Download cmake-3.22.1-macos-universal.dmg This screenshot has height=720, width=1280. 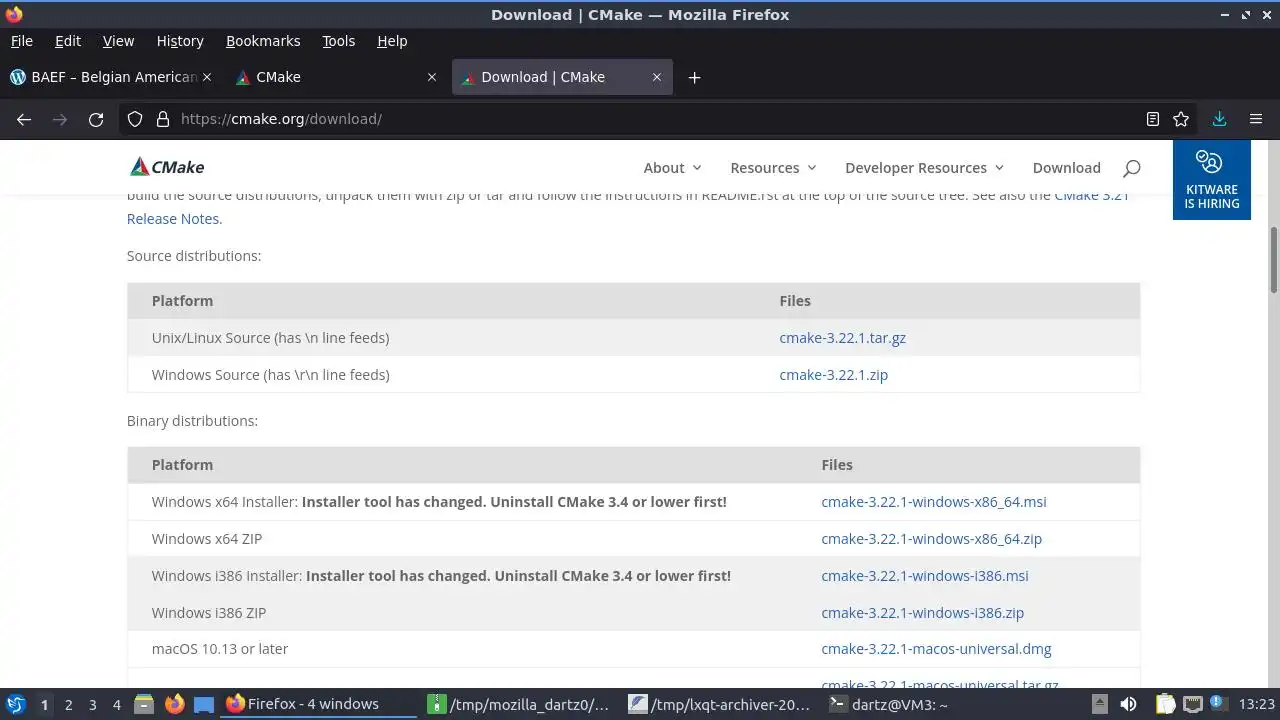pos(936,649)
